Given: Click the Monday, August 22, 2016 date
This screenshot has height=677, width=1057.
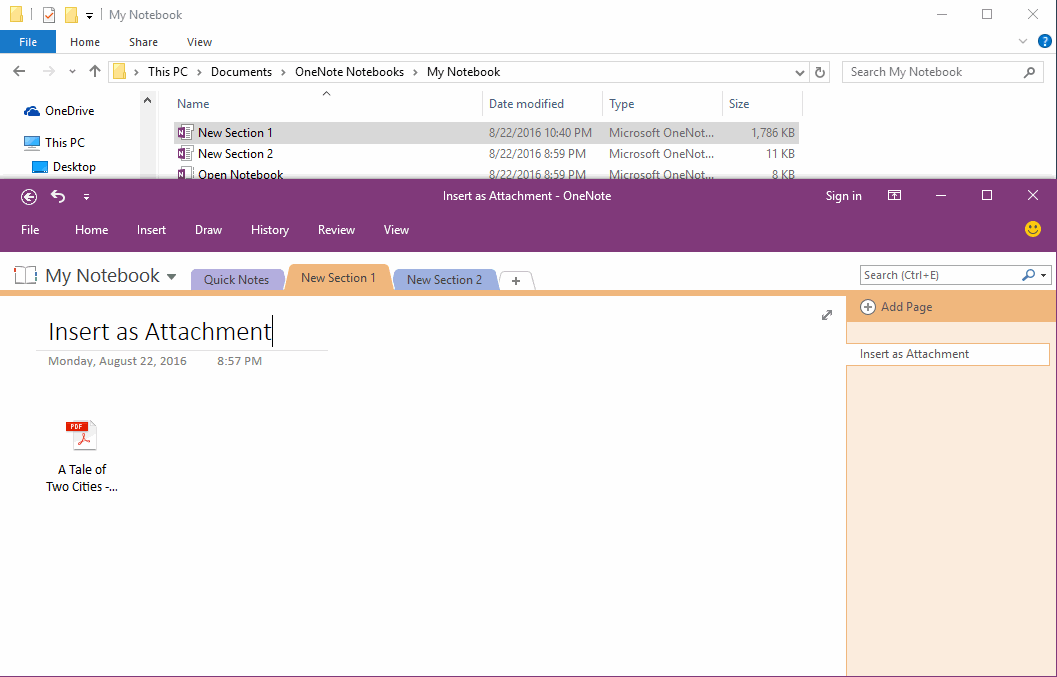Looking at the screenshot, I should 117,361.
